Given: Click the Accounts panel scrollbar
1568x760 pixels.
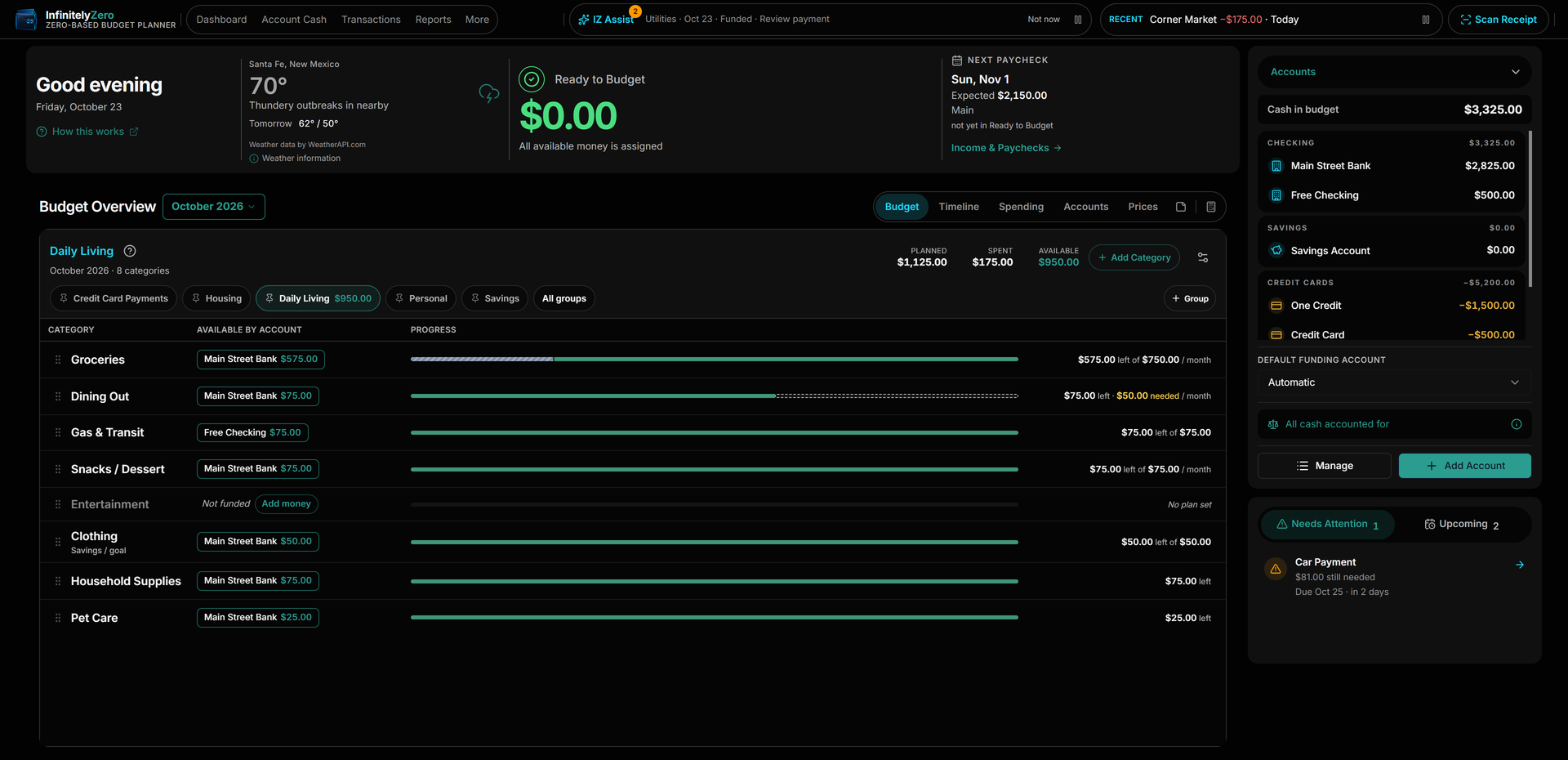Looking at the screenshot, I should 1530,208.
